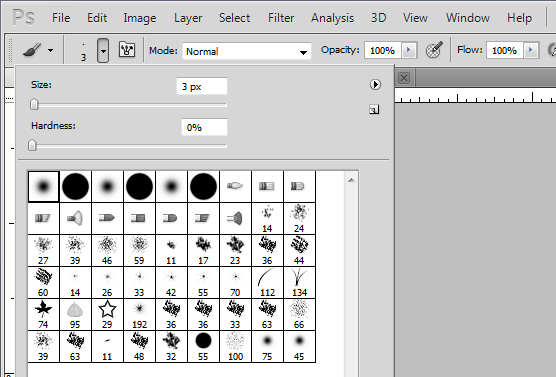The width and height of the screenshot is (556, 377).
Task: Open the Help menu
Action: pyautogui.click(x=519, y=18)
